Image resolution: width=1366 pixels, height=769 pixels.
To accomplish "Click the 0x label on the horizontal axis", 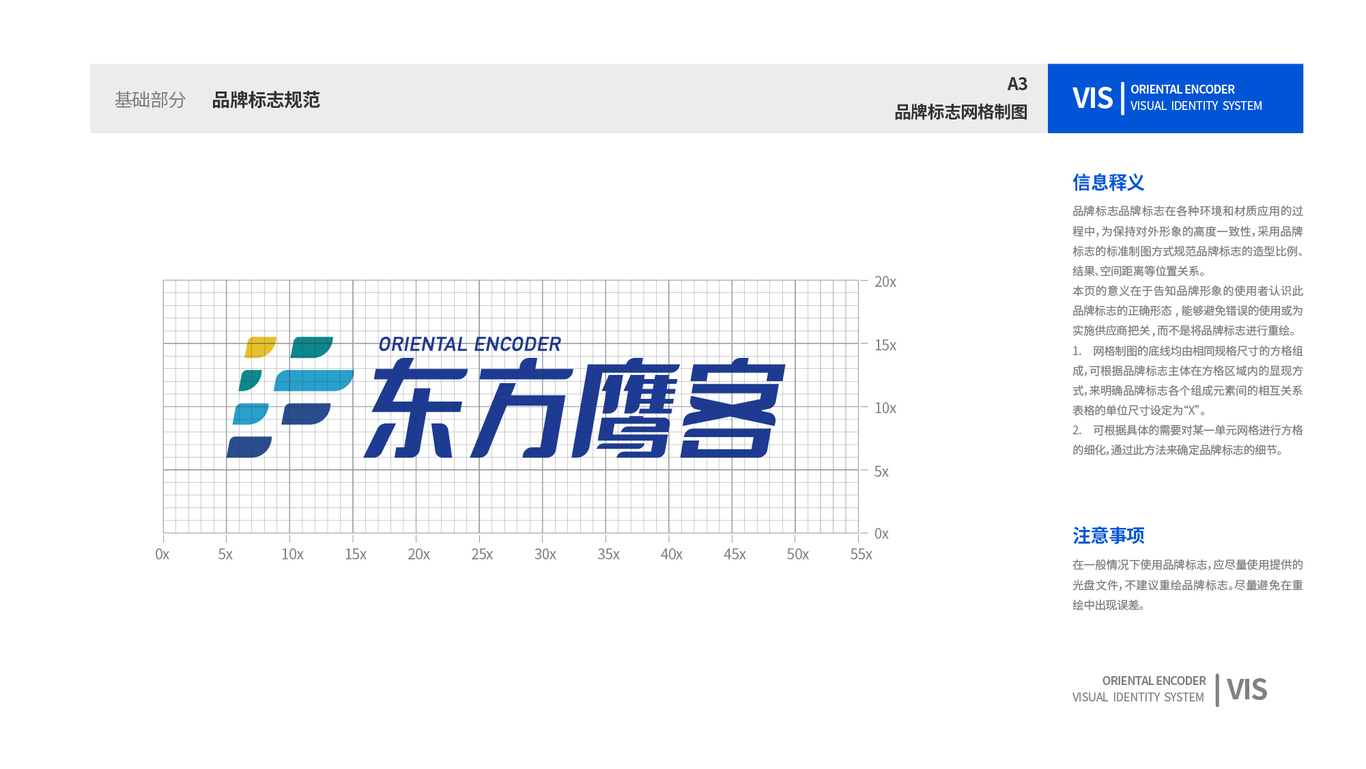I will tap(162, 554).
